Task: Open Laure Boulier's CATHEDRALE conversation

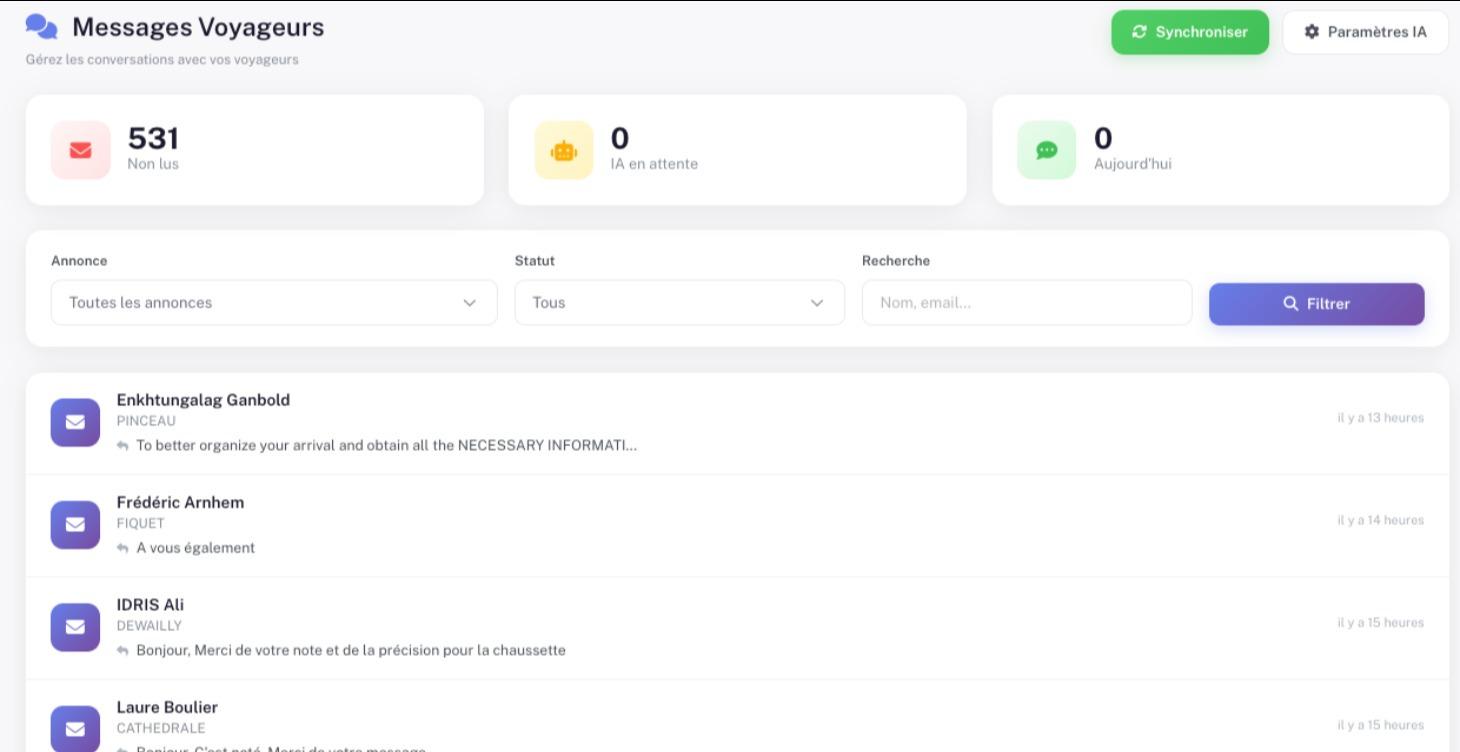Action: pos(737,716)
